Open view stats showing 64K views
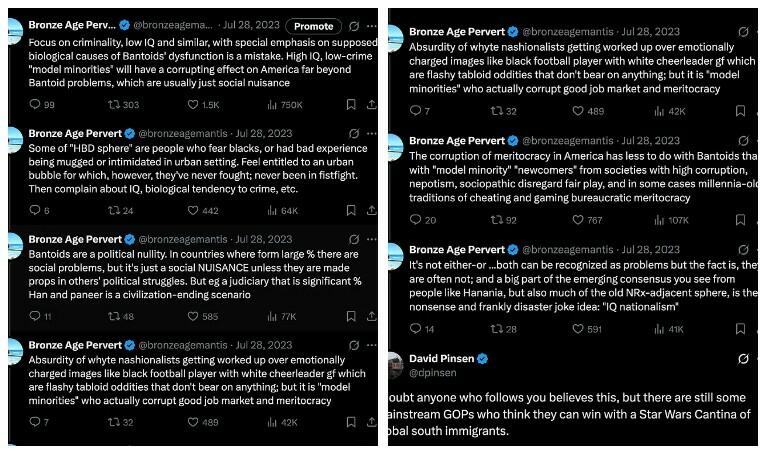Screen dimensions: 770x451 [x=271, y=211]
